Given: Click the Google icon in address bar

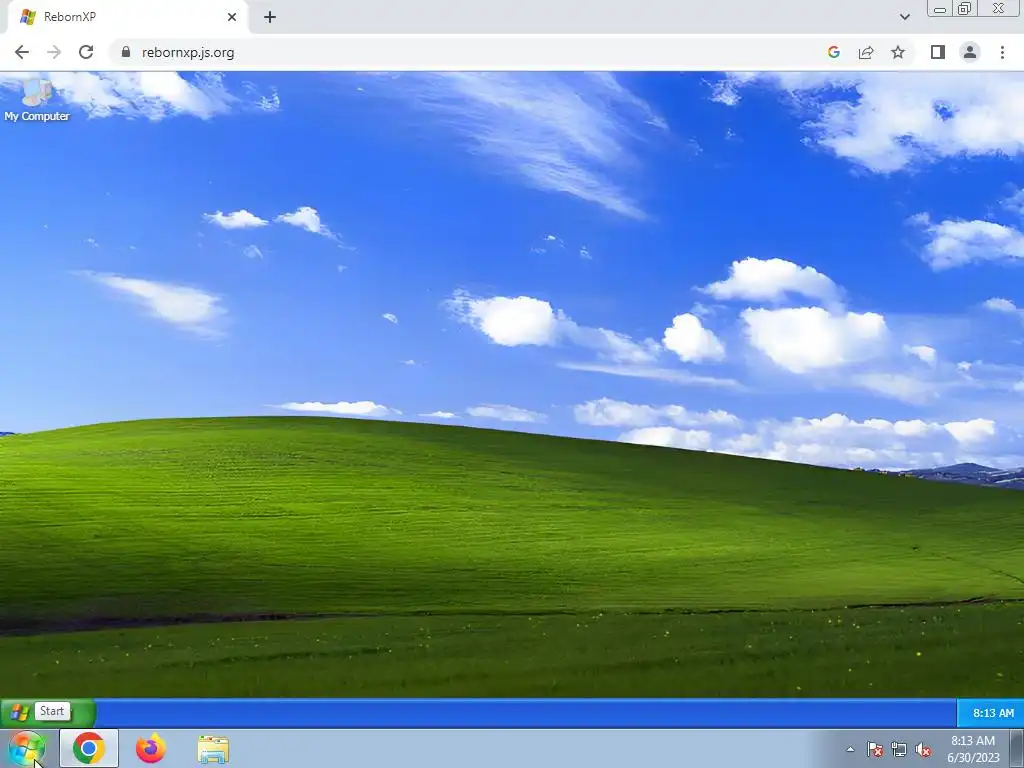Looking at the screenshot, I should point(833,52).
